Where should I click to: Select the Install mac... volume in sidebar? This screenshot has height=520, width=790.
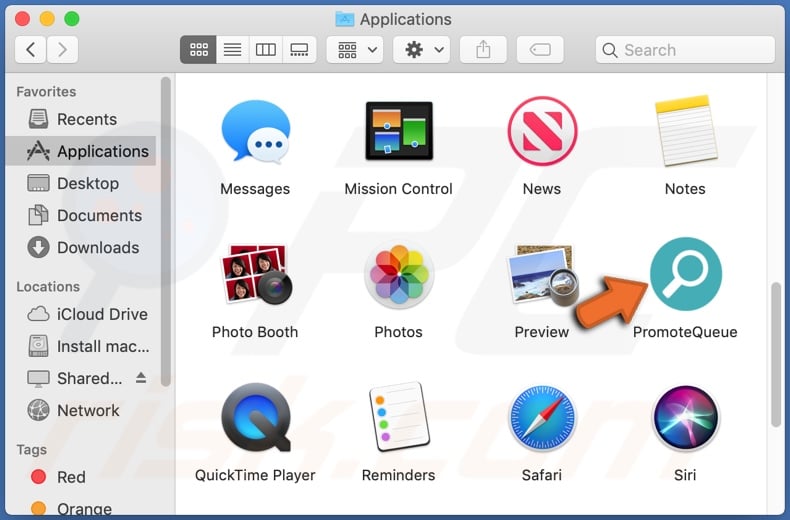point(81,347)
